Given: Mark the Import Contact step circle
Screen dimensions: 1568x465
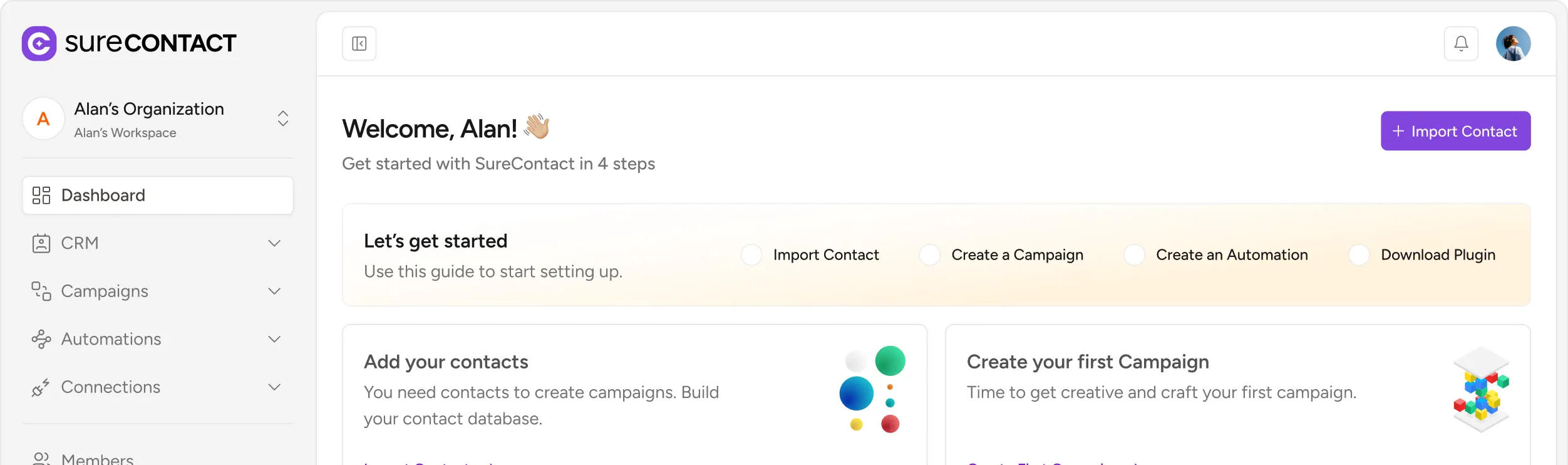Looking at the screenshot, I should (x=751, y=255).
